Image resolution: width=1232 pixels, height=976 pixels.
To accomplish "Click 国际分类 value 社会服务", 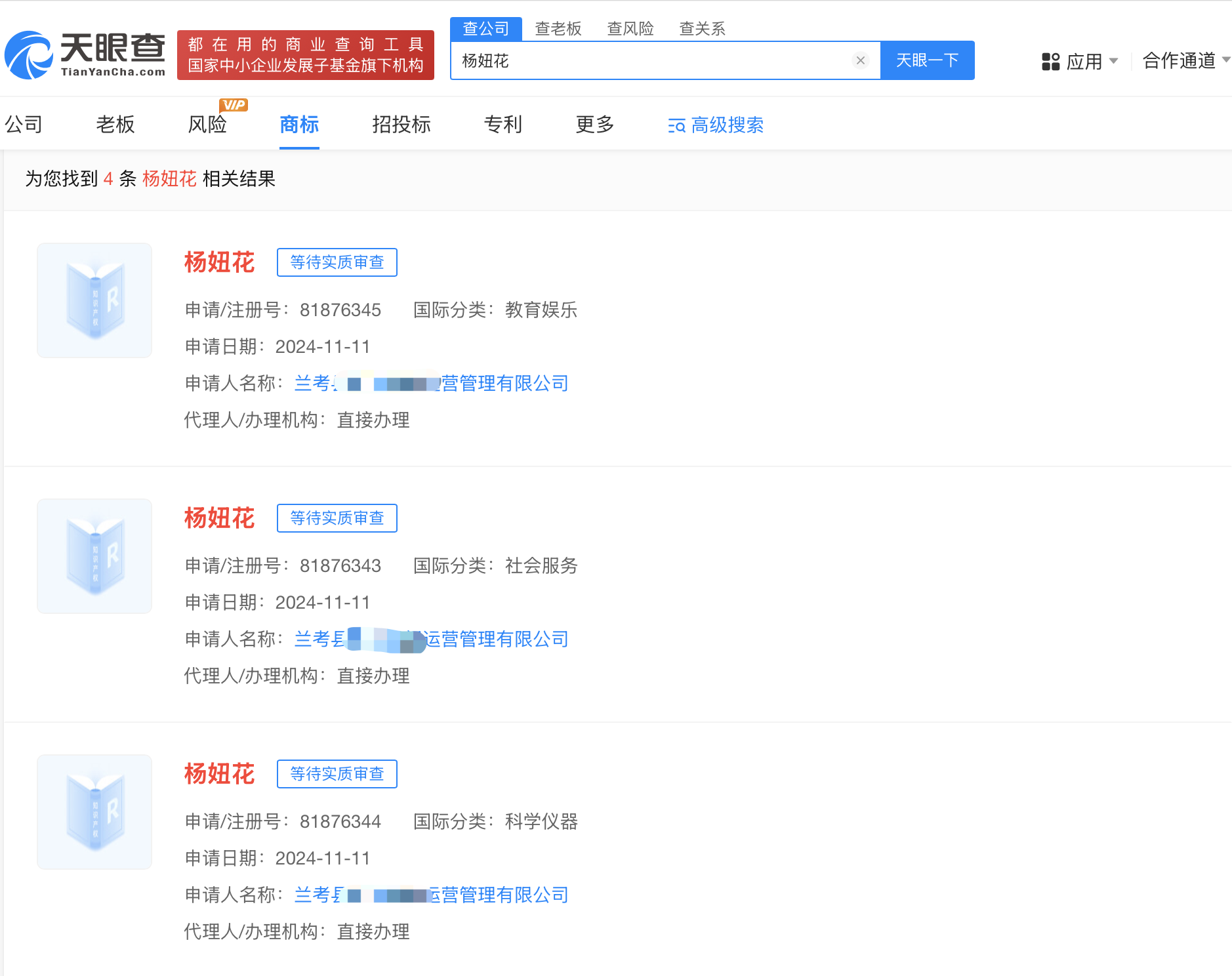I will [x=541, y=565].
